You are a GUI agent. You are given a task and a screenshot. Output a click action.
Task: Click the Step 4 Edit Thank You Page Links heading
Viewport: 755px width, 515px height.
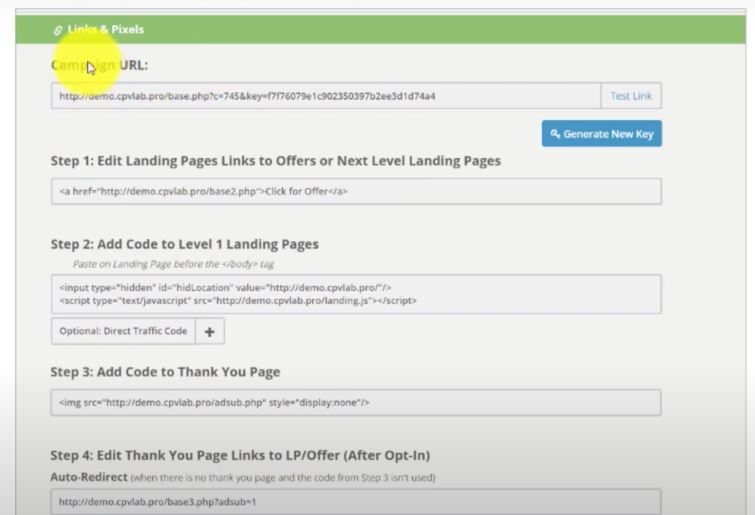(240, 455)
